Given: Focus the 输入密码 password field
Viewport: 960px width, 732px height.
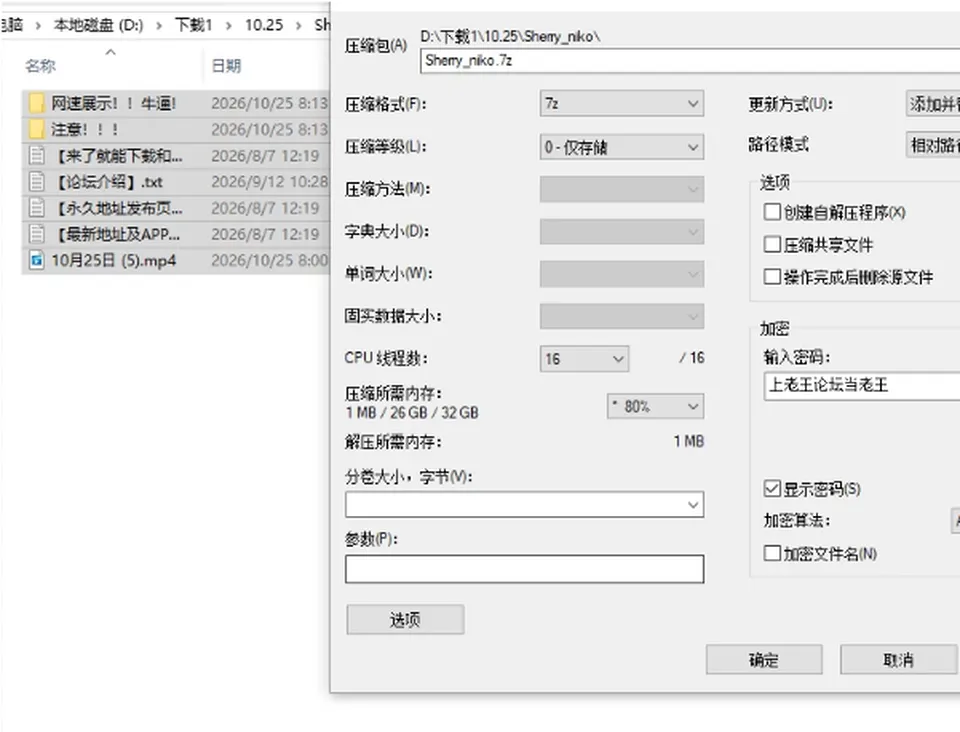Looking at the screenshot, I should point(862,386).
